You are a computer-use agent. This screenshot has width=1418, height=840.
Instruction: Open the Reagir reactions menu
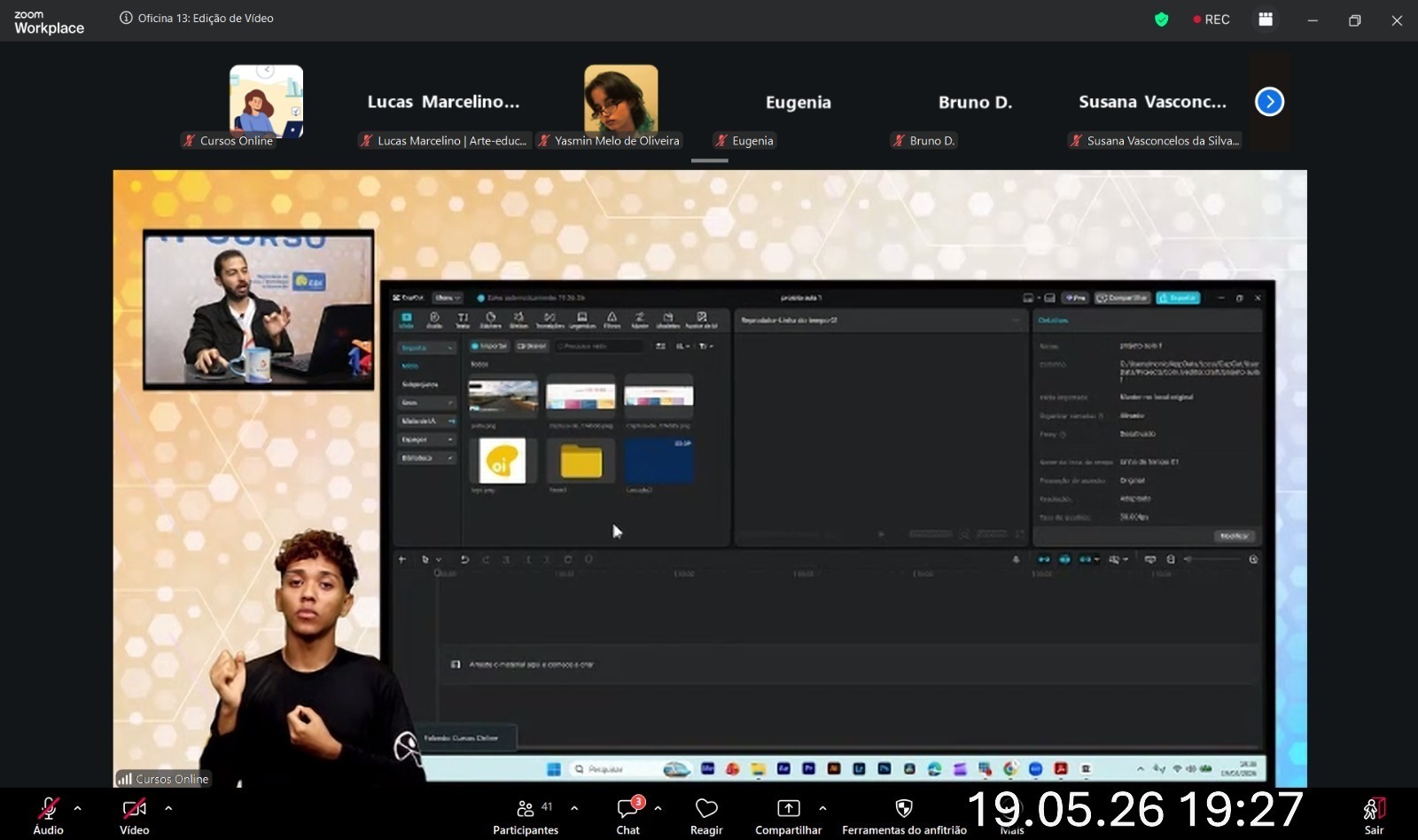pos(706,815)
